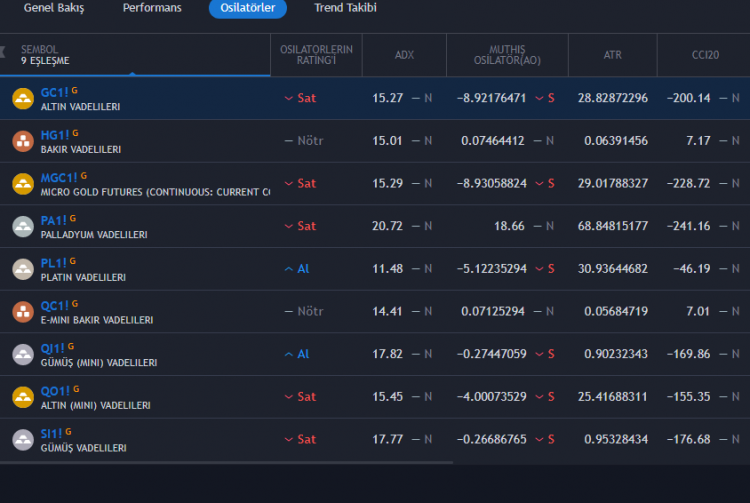This screenshot has width=750, height=503.
Task: Select the Osilatörler tab
Action: pyautogui.click(x=248, y=8)
